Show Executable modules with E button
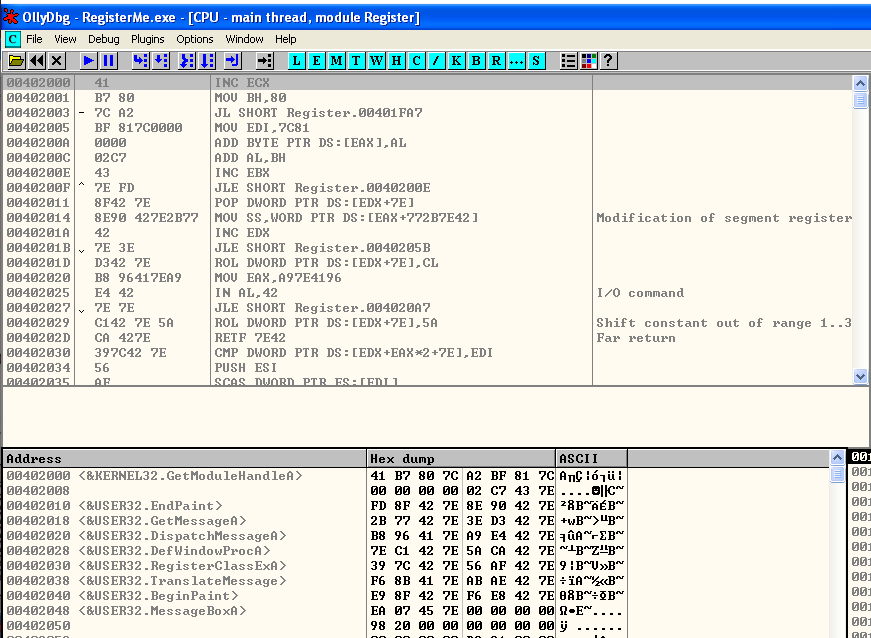The height and width of the screenshot is (638, 871). (x=316, y=61)
